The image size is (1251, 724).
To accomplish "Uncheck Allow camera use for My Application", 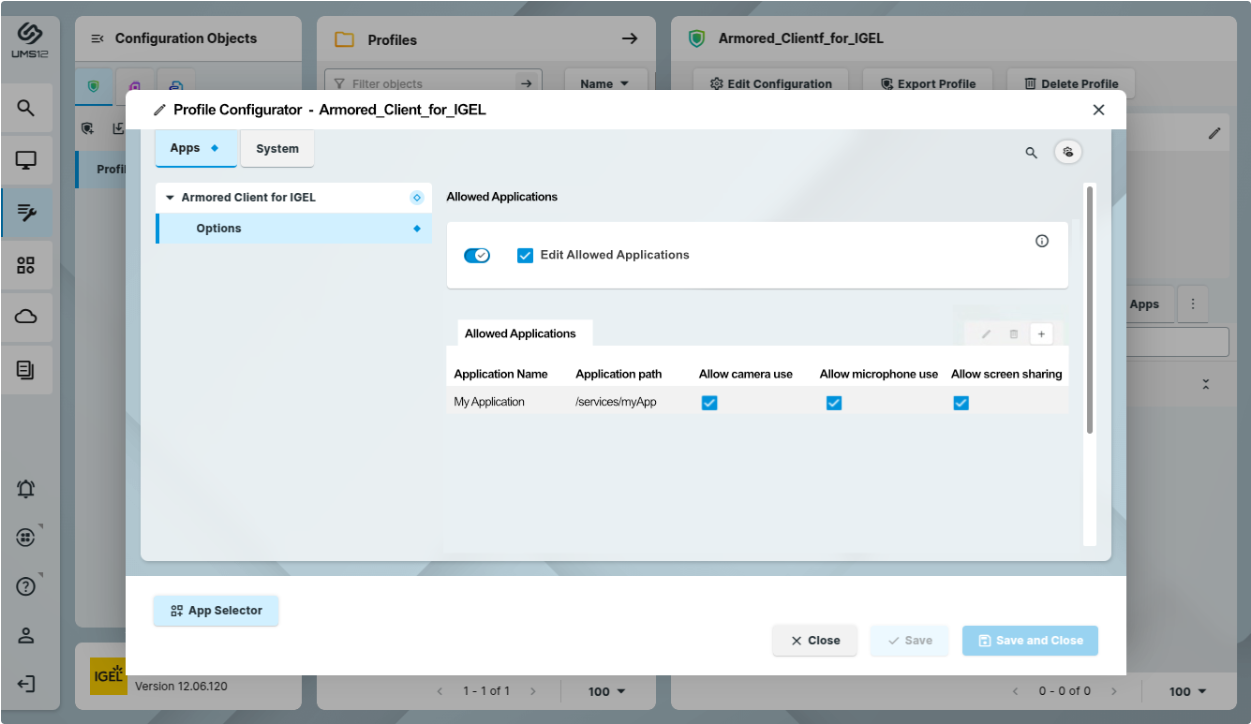I will pos(710,403).
